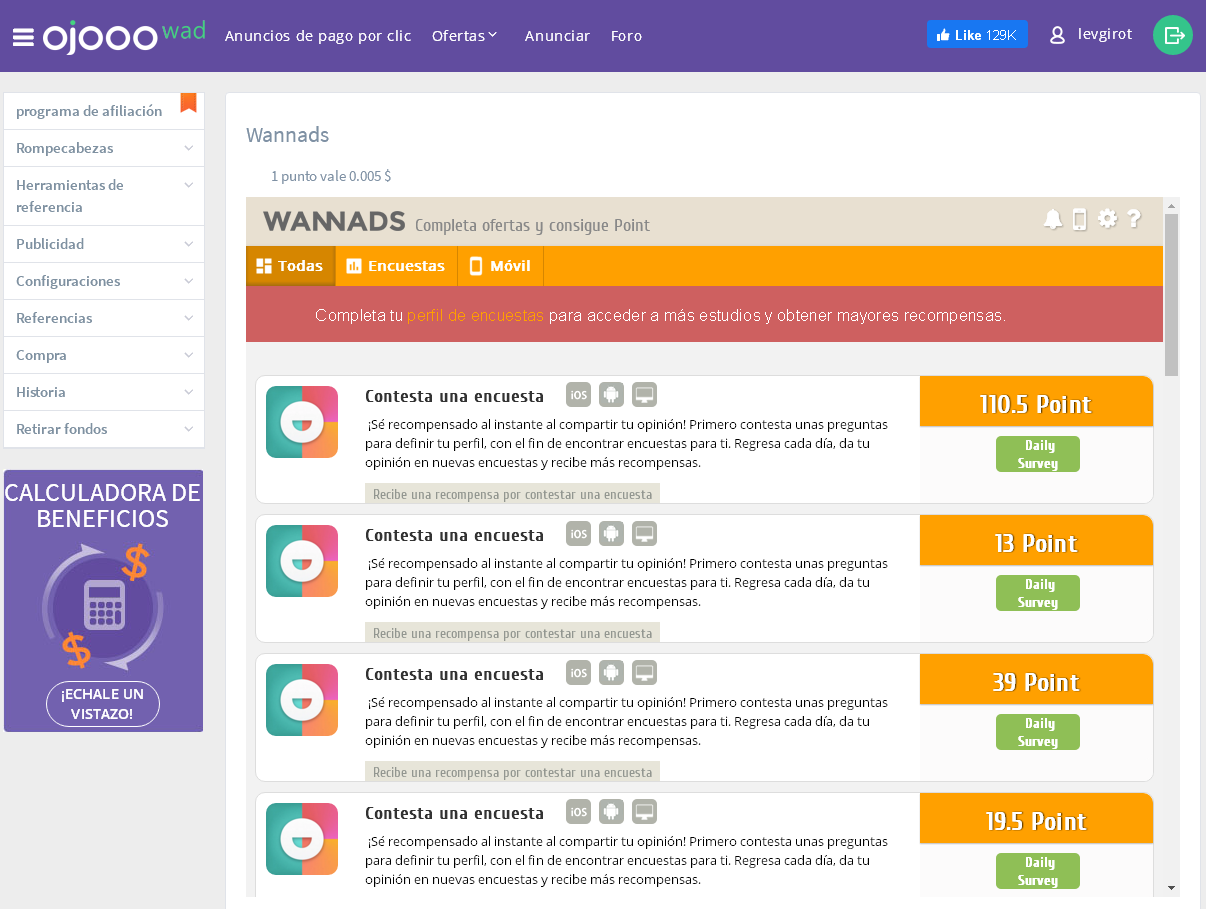Screen dimensions: 1206x909
Task: Click Daily Survey on the 110.5 Point offer
Action: tap(1037, 454)
